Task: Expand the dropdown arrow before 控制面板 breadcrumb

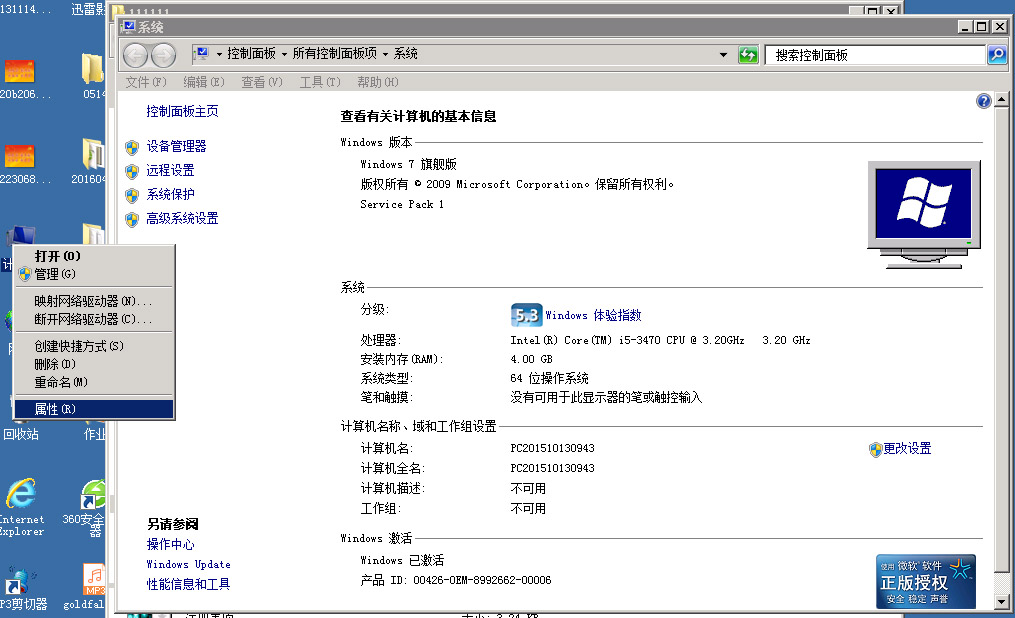Action: pyautogui.click(x=219, y=54)
